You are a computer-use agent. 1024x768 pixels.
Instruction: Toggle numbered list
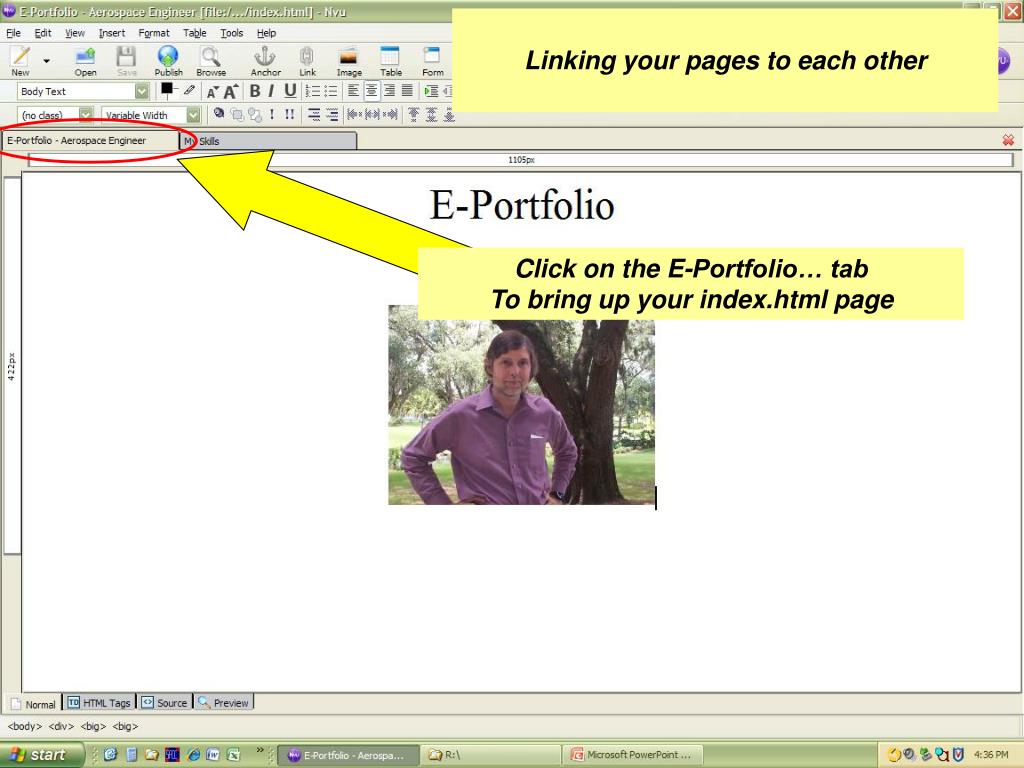tap(313, 91)
